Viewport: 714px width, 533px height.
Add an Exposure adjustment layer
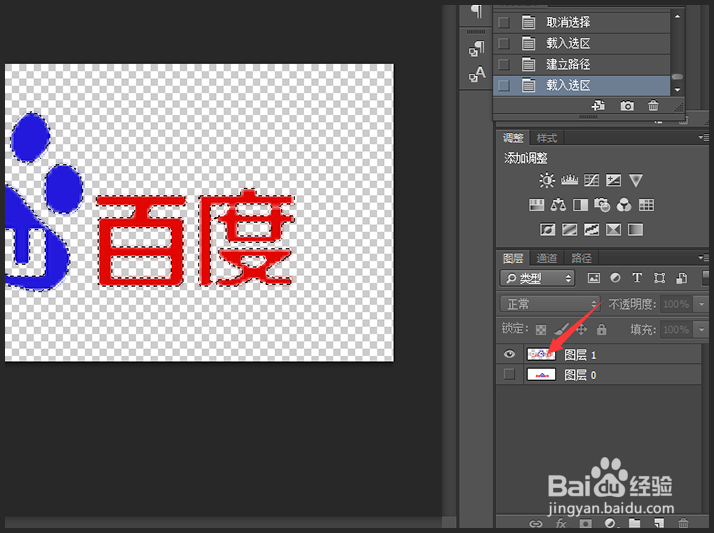coord(613,180)
